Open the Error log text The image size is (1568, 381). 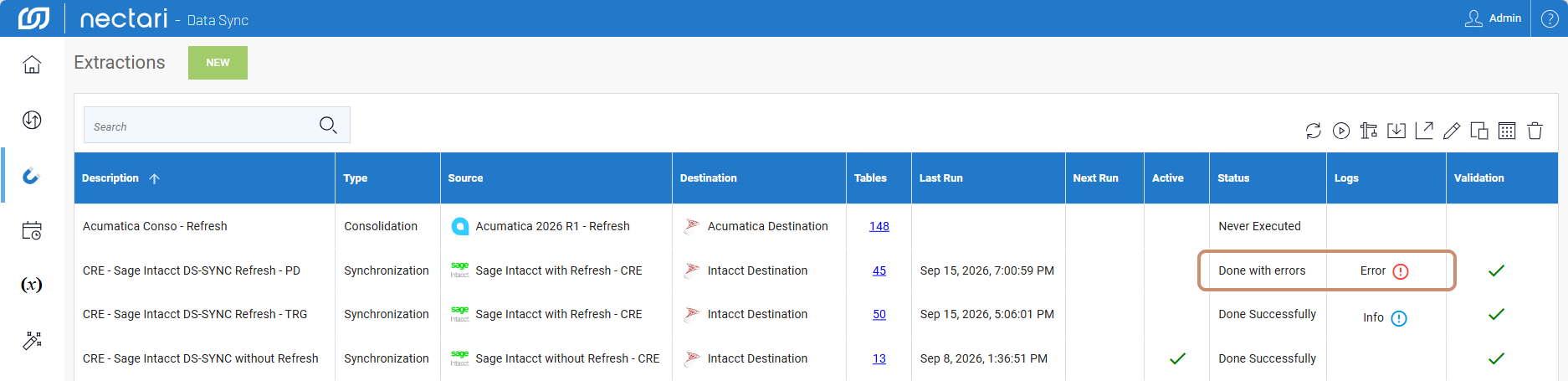(1373, 270)
